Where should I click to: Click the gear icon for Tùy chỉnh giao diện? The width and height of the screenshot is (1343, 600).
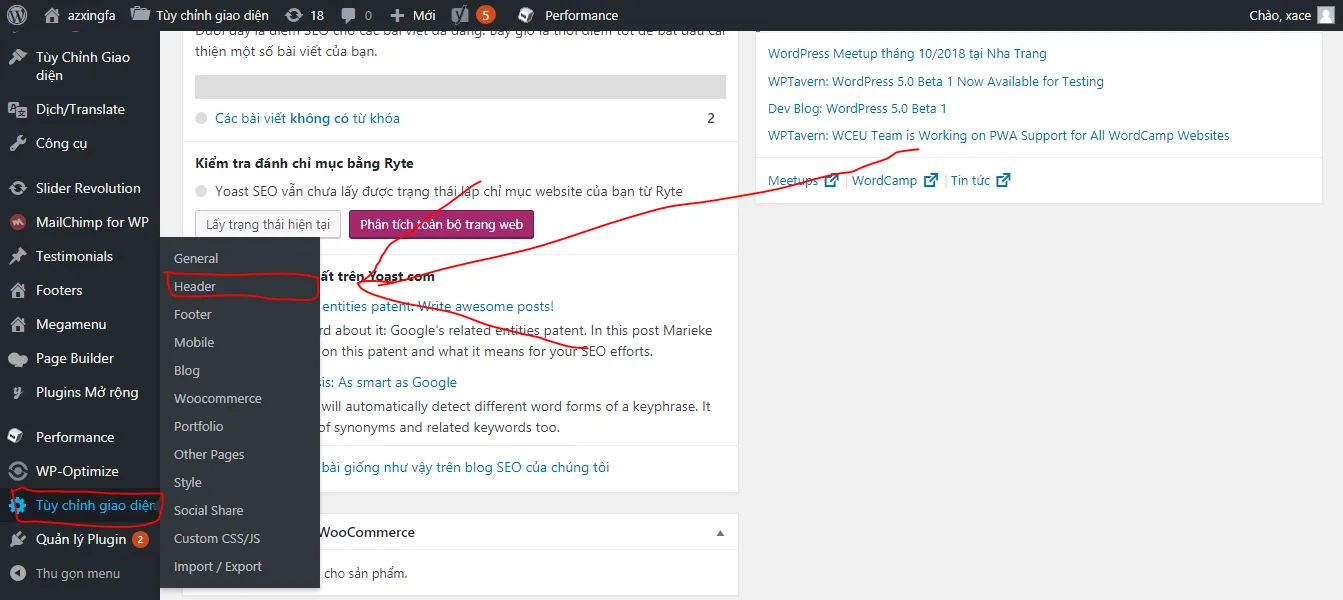(x=17, y=505)
